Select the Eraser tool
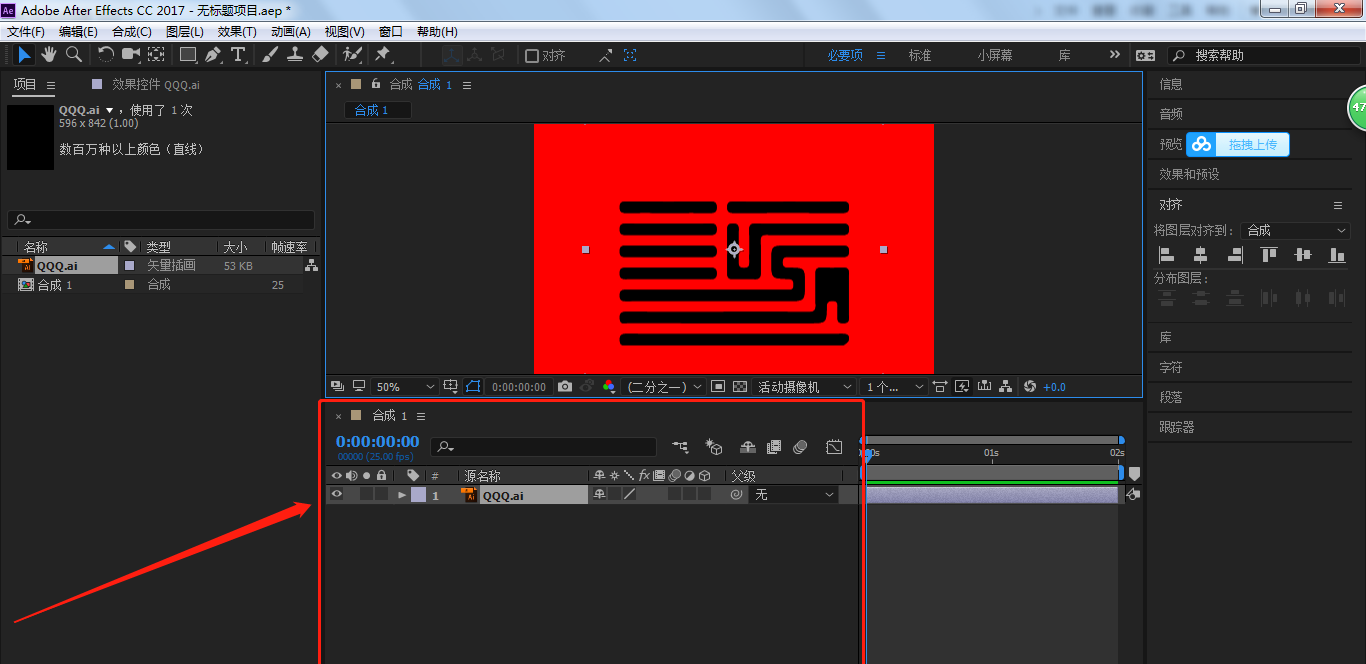This screenshot has width=1366, height=664. click(320, 55)
